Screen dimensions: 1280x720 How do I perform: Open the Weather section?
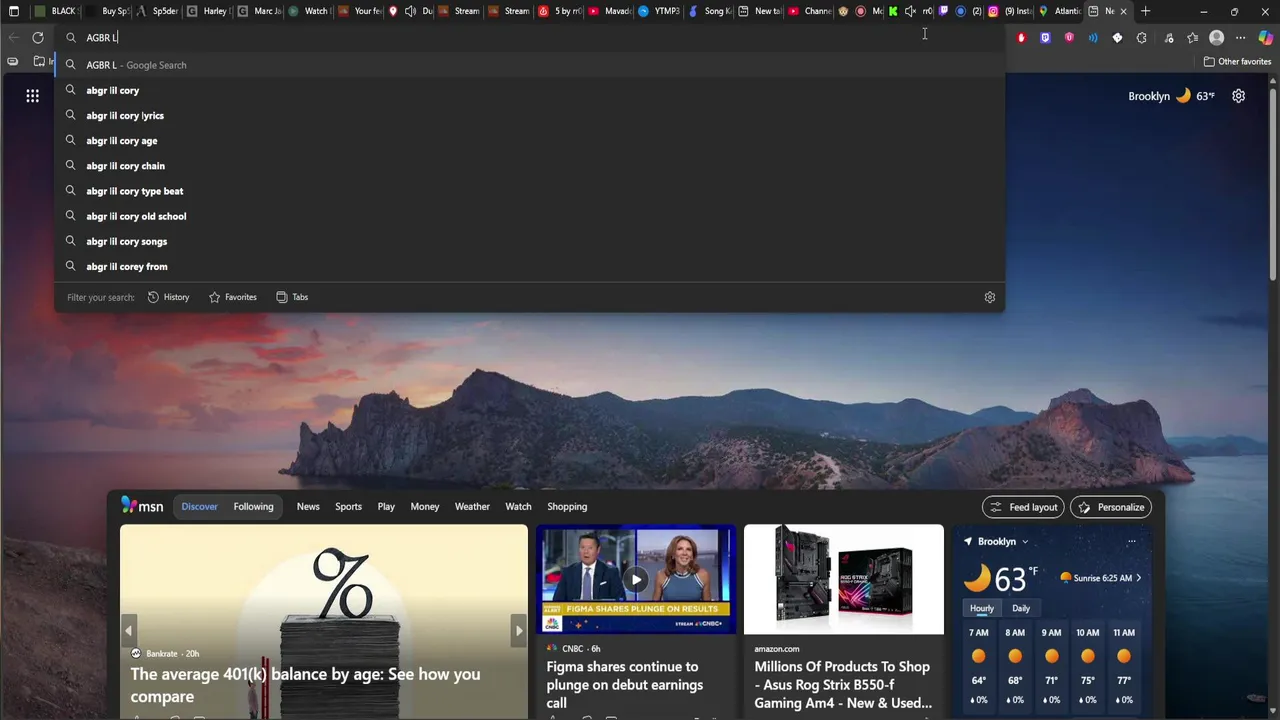pyautogui.click(x=472, y=507)
